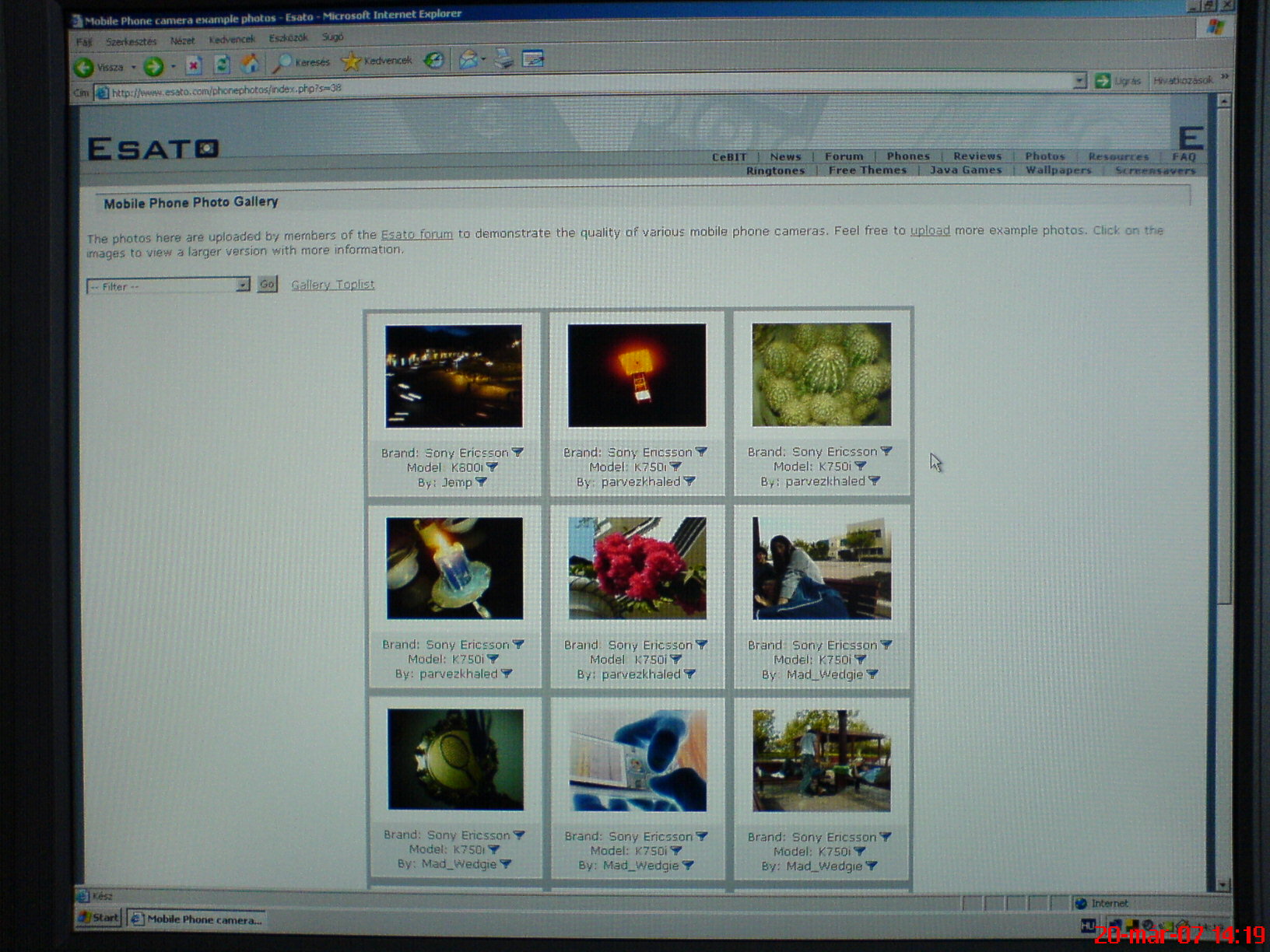Click the Esato logo

click(x=153, y=149)
